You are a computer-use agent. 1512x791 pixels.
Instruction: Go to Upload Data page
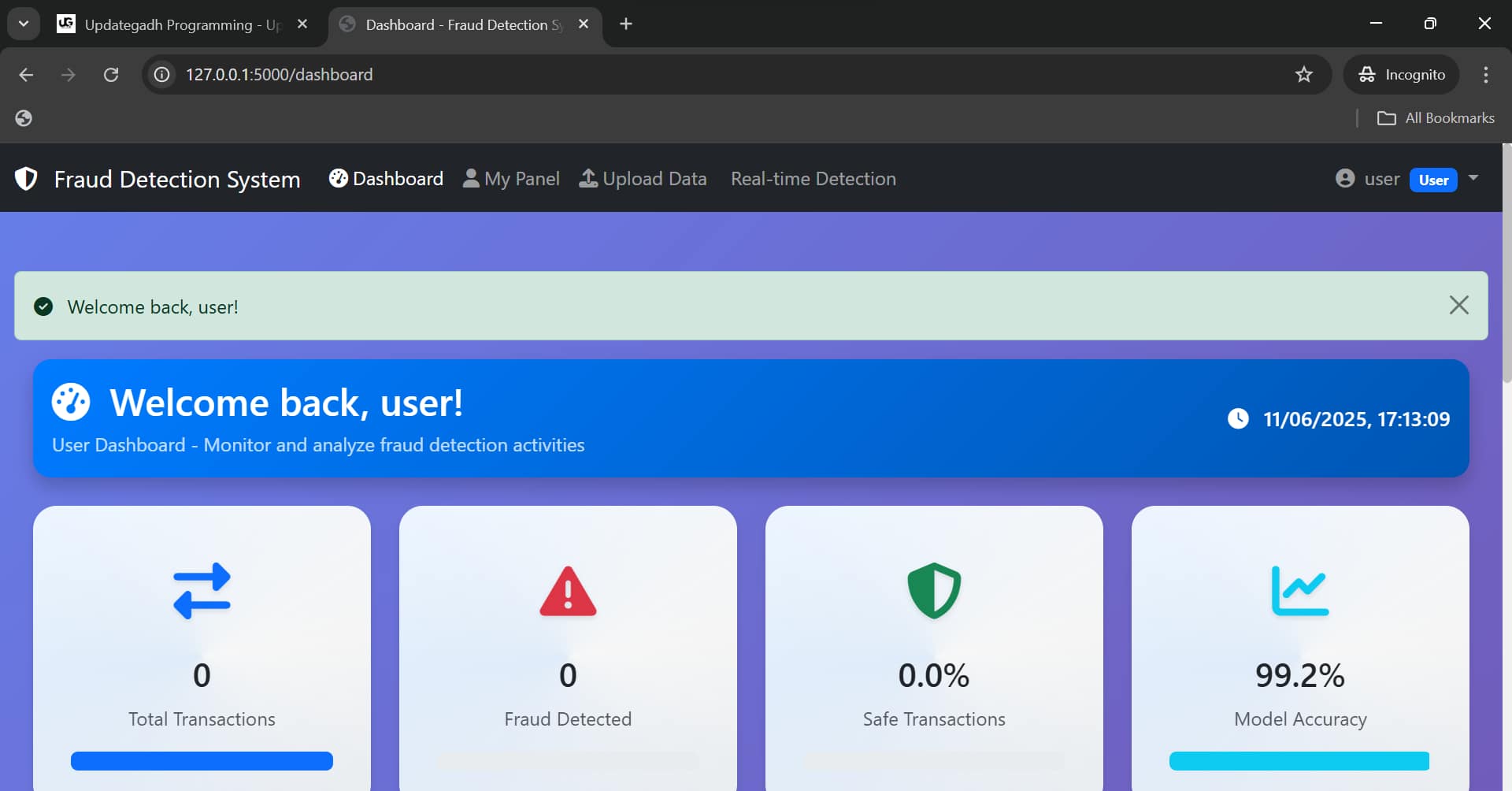point(643,179)
